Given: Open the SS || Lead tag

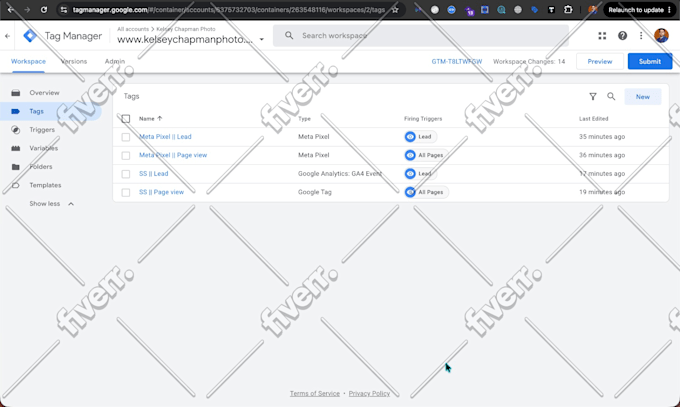Looking at the screenshot, I should [x=154, y=174].
